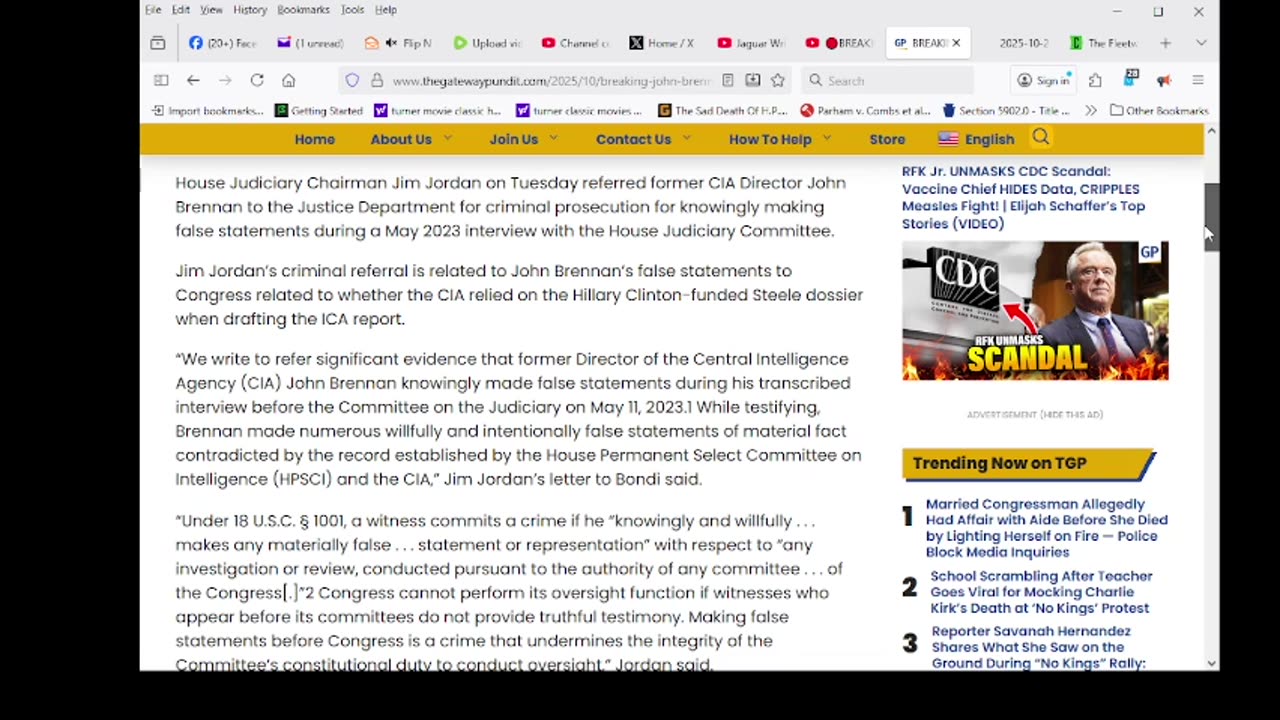Screen dimensions: 1280x720
Task: Expand the Contact Us menu
Action: tap(643, 139)
